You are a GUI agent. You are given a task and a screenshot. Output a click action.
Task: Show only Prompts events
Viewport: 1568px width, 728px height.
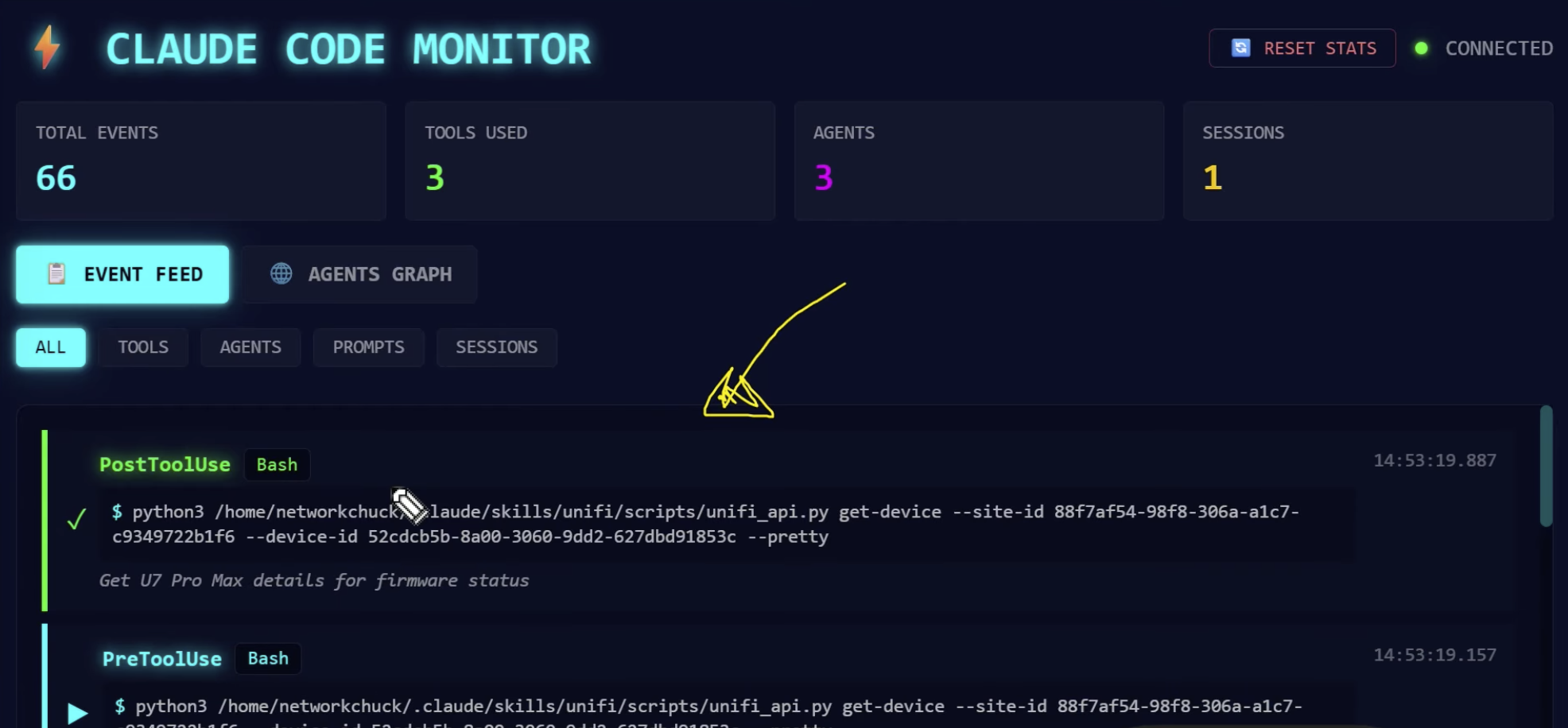368,347
